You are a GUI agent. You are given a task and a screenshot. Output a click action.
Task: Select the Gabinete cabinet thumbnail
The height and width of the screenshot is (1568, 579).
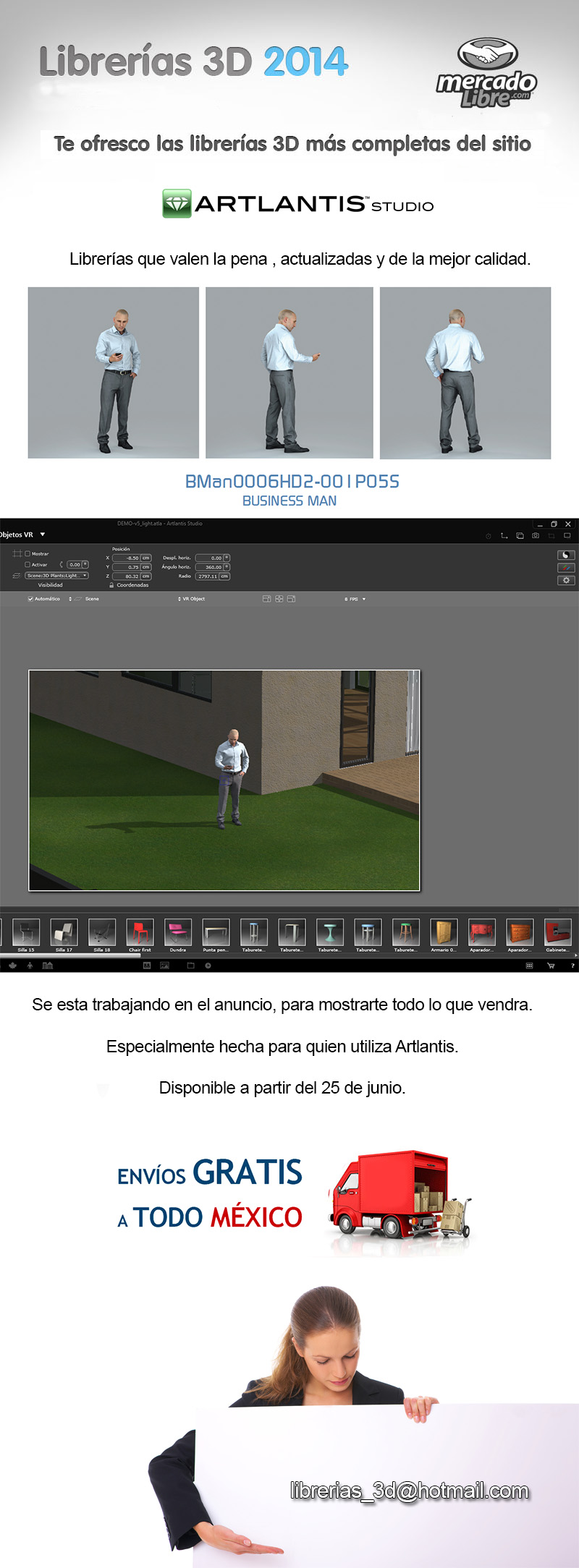coord(558,932)
